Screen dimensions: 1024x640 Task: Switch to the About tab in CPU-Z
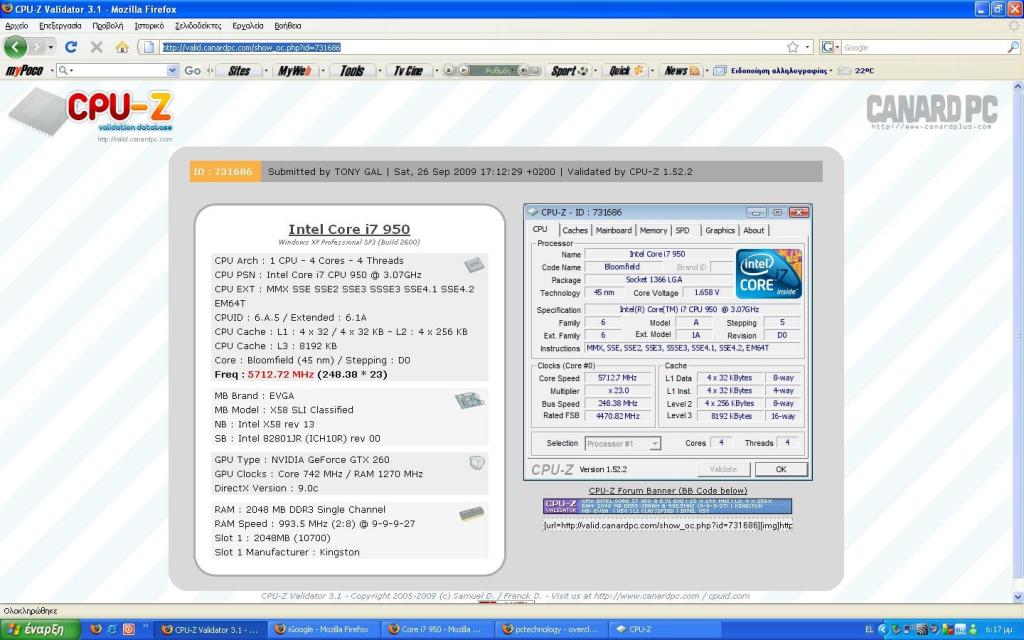(x=754, y=231)
